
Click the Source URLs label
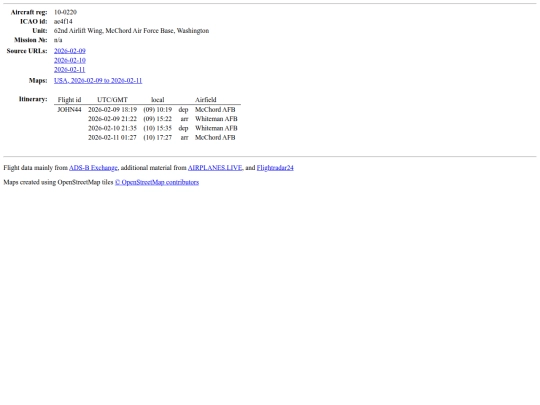click(x=27, y=51)
